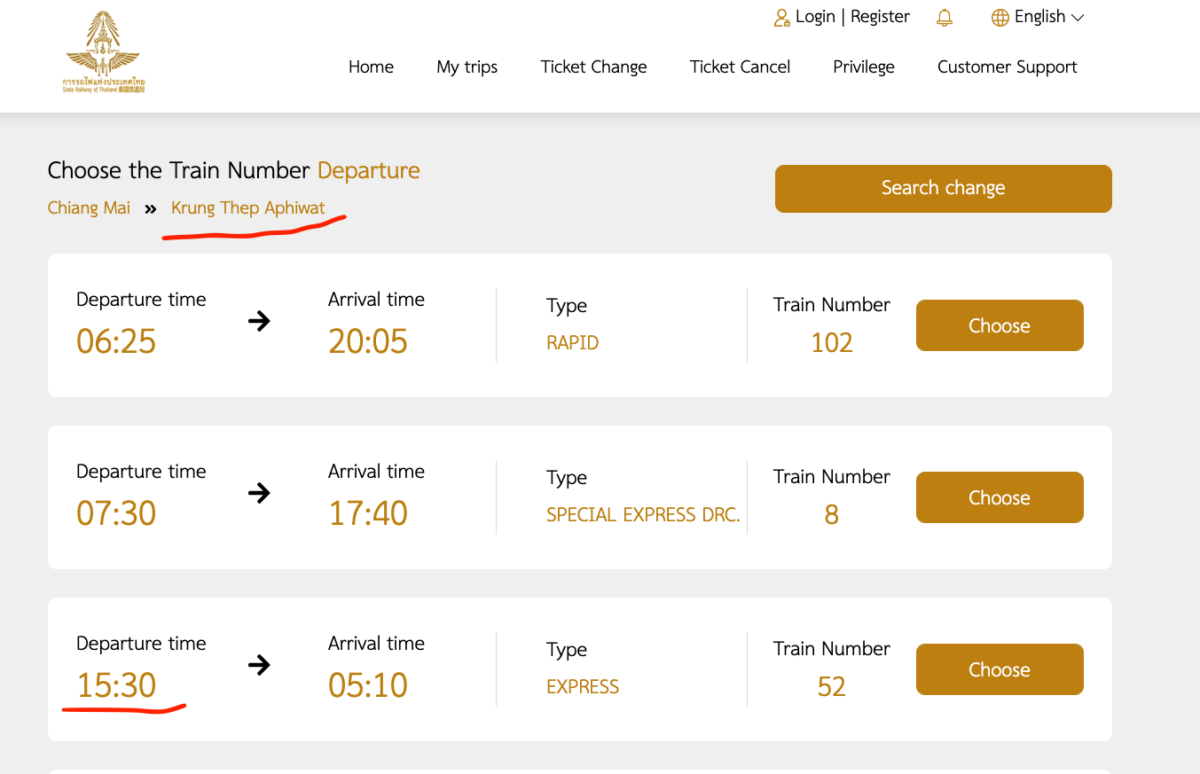Click the Register link
This screenshot has height=774, width=1200.
click(880, 17)
